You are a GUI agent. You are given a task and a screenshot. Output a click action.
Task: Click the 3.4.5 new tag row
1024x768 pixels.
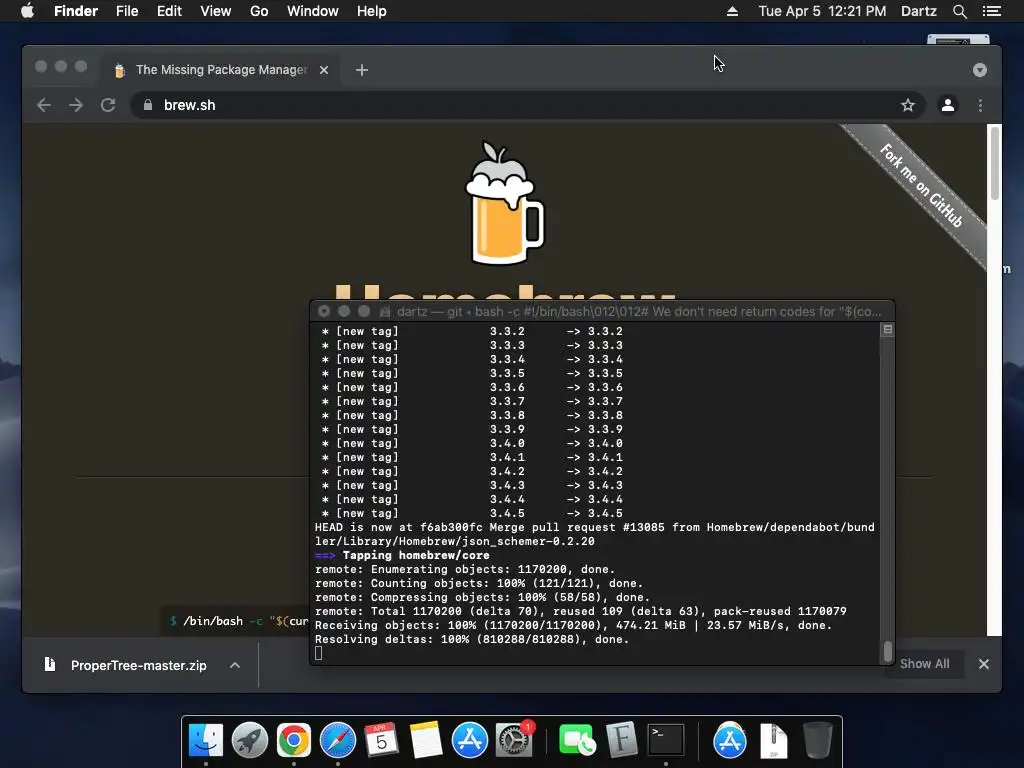point(473,513)
